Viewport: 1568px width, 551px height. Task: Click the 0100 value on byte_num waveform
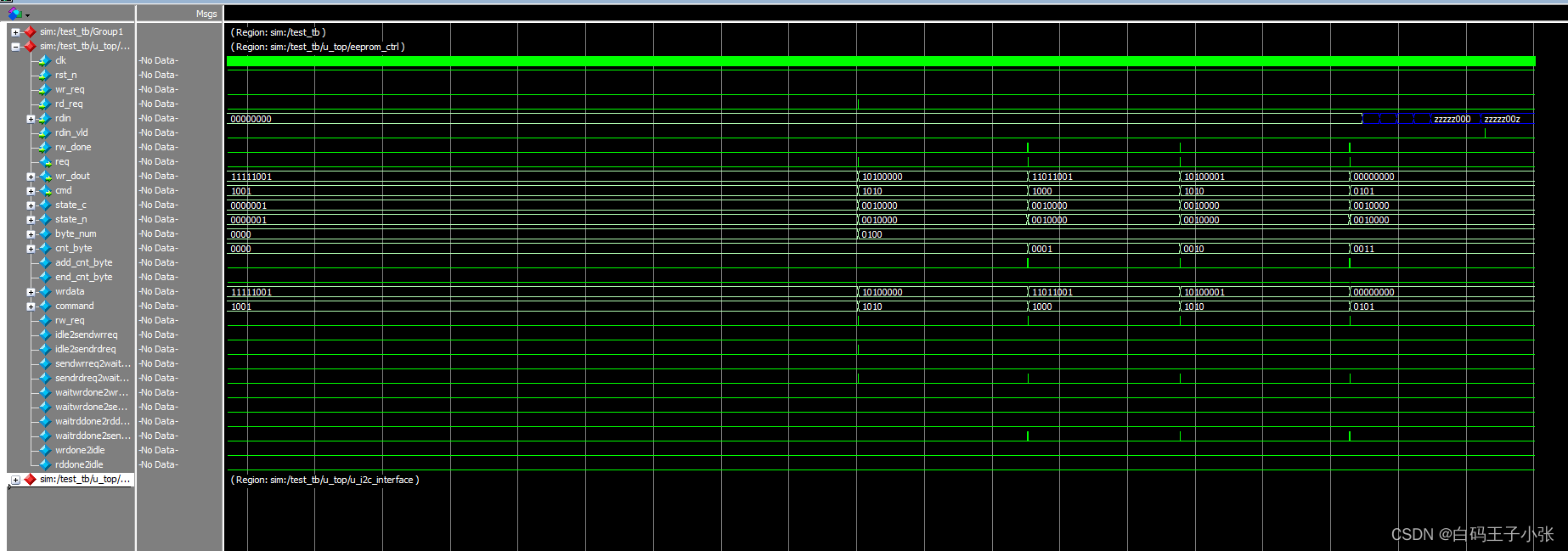[x=871, y=234]
